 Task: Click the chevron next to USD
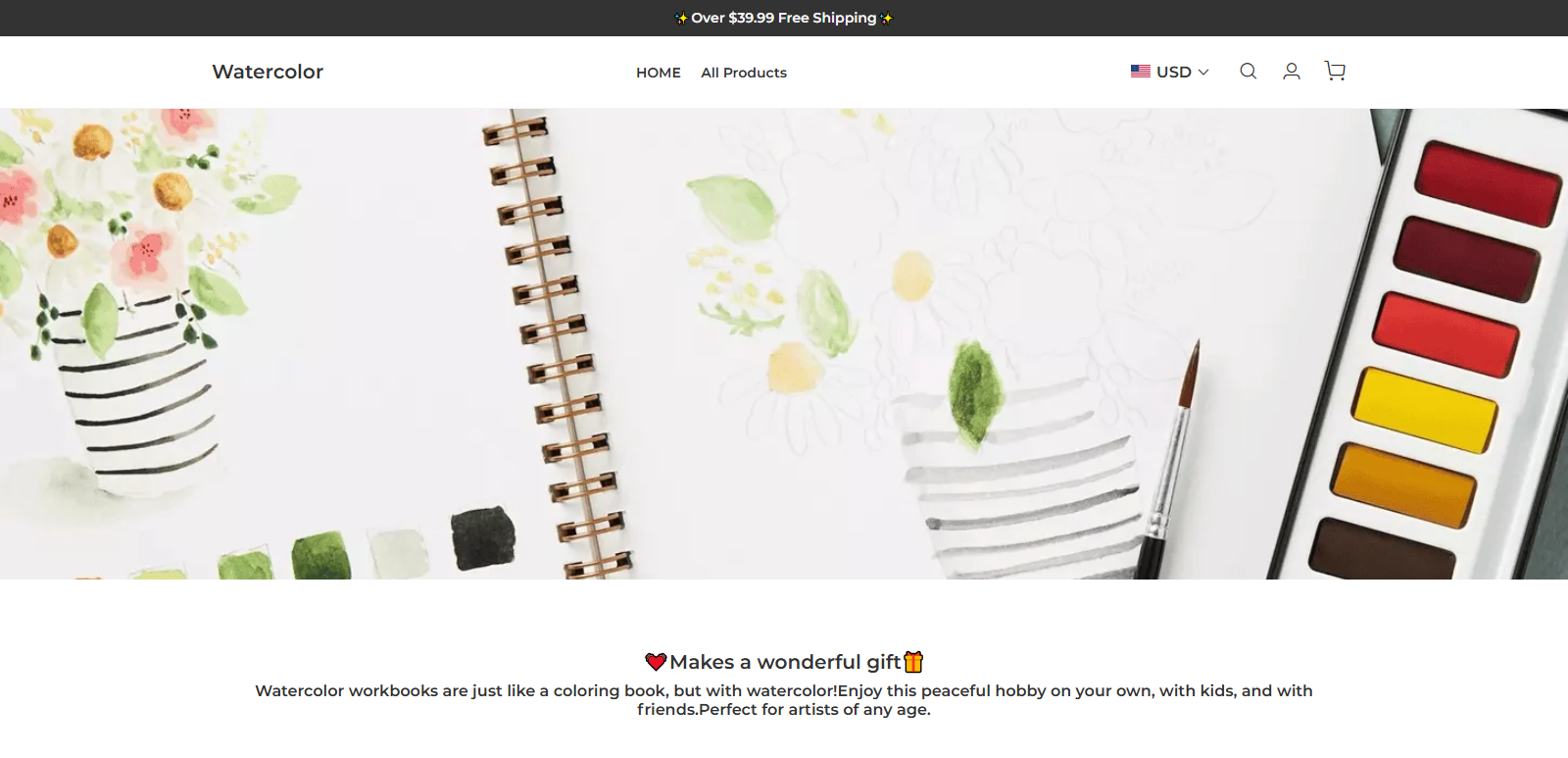coord(1203,72)
